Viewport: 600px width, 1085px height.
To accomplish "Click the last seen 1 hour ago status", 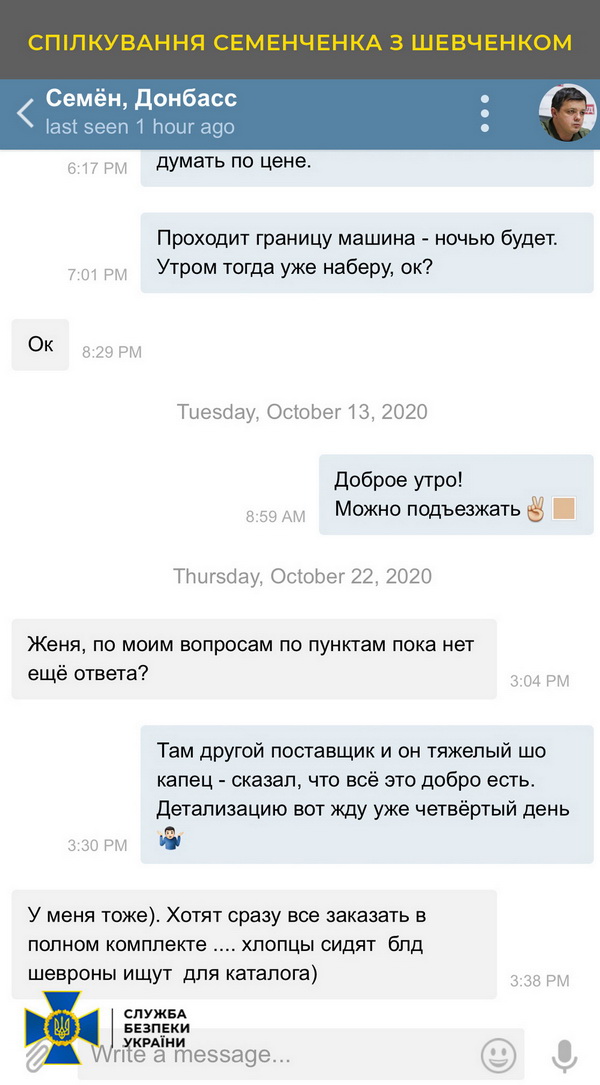I will (140, 127).
